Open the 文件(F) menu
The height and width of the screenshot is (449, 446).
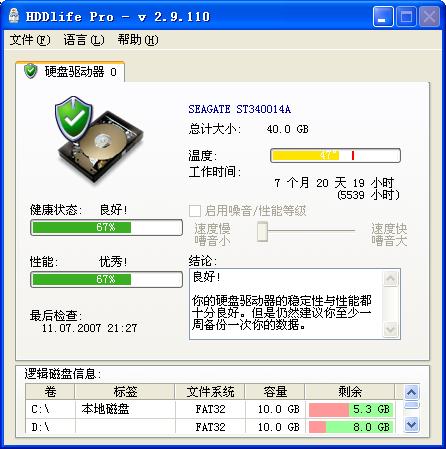tap(30, 40)
